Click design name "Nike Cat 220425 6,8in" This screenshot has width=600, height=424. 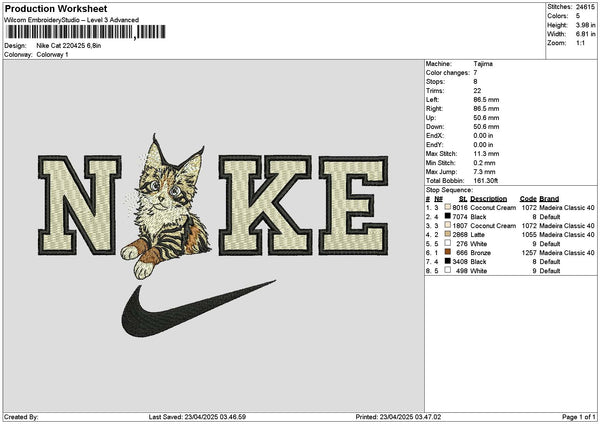point(69,46)
